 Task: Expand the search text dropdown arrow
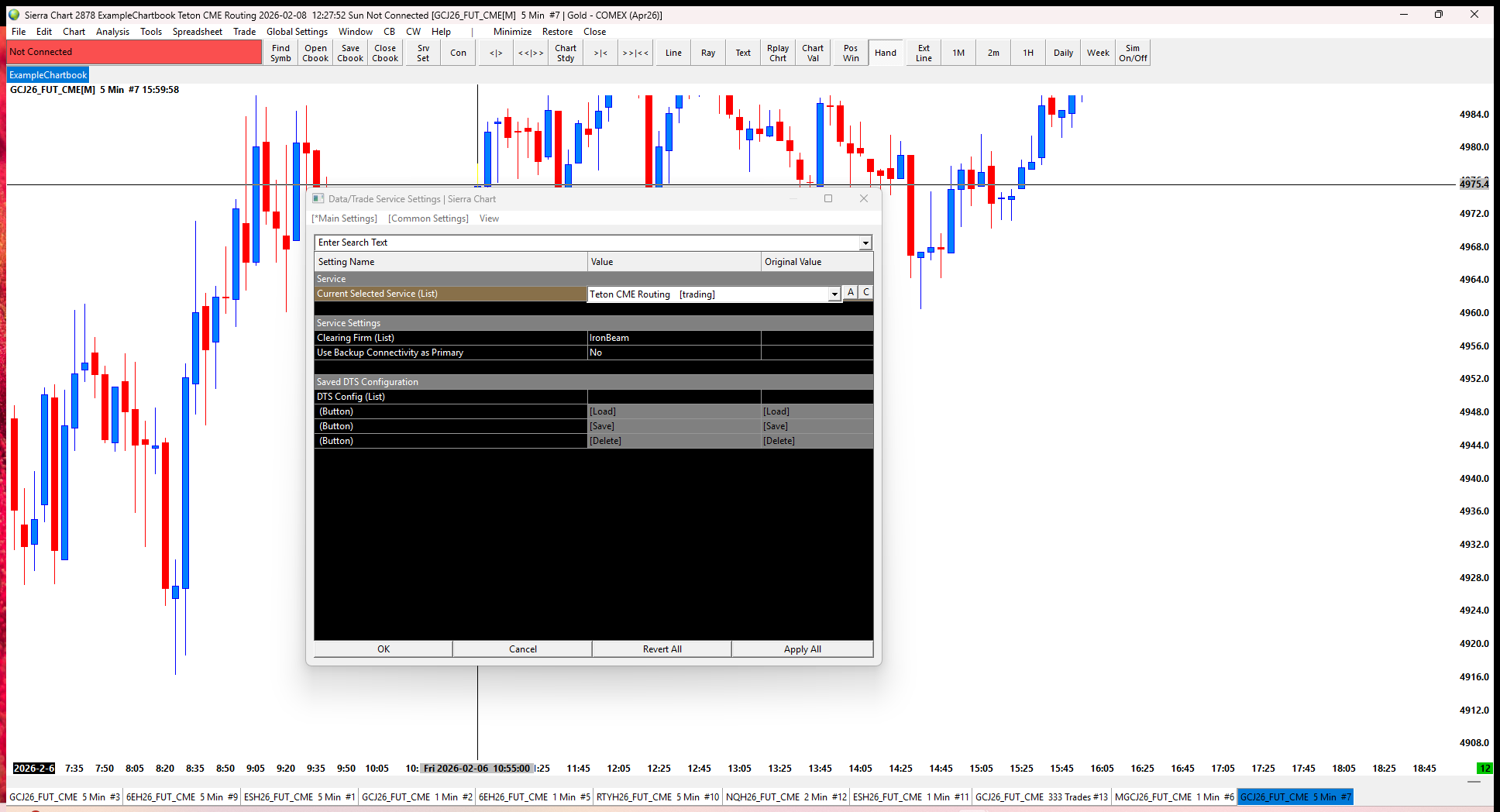tap(865, 243)
